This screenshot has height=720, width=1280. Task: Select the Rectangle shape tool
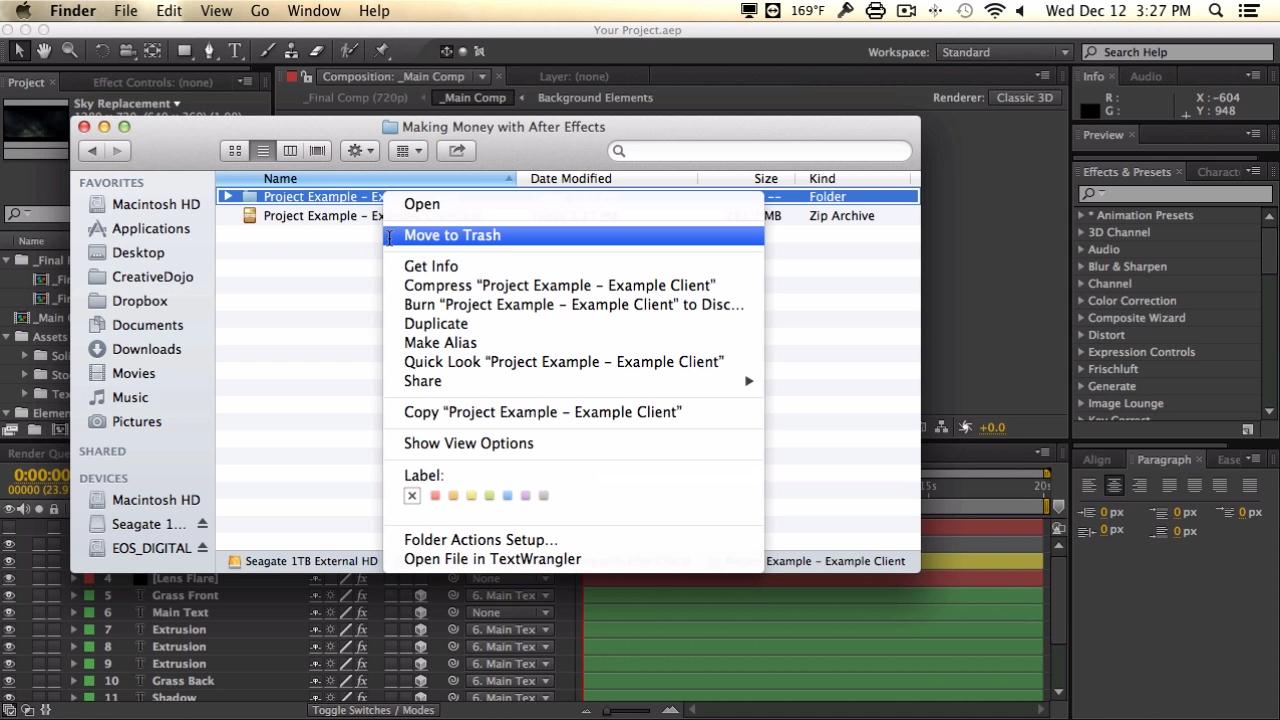[185, 51]
